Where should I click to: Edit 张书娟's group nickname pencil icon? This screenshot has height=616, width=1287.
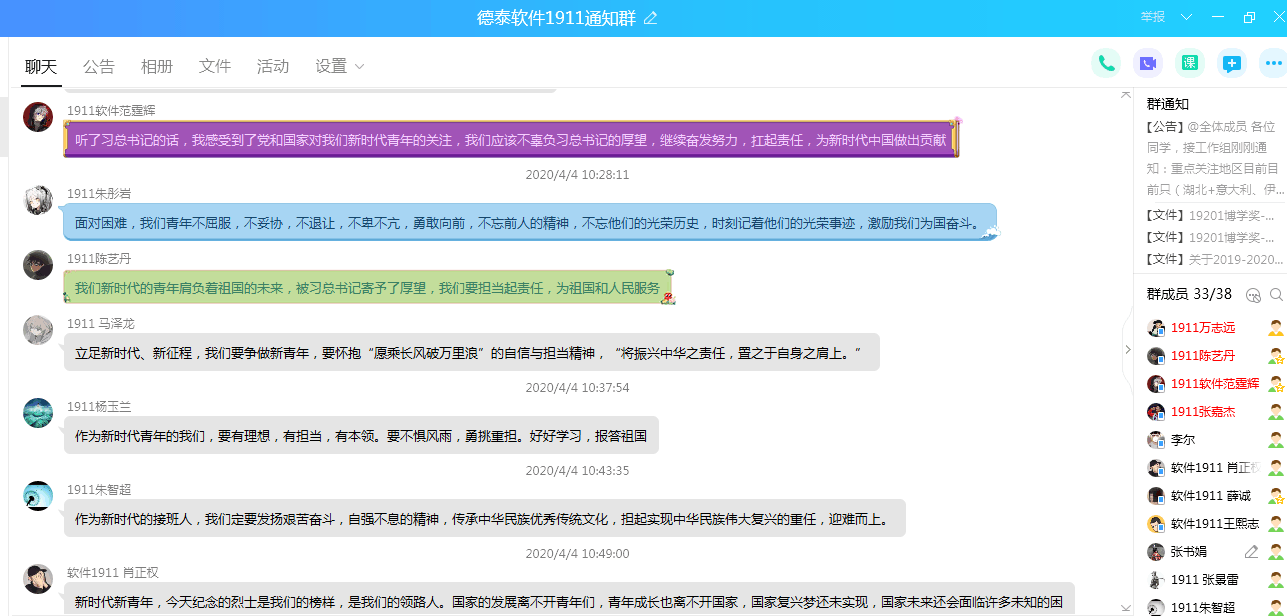[x=1251, y=552]
